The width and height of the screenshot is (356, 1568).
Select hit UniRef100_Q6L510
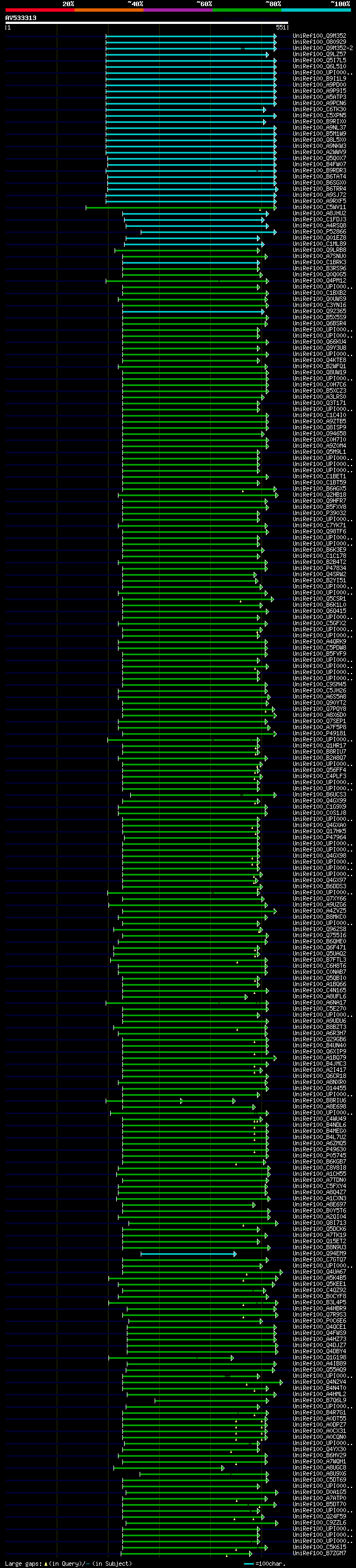(319, 66)
